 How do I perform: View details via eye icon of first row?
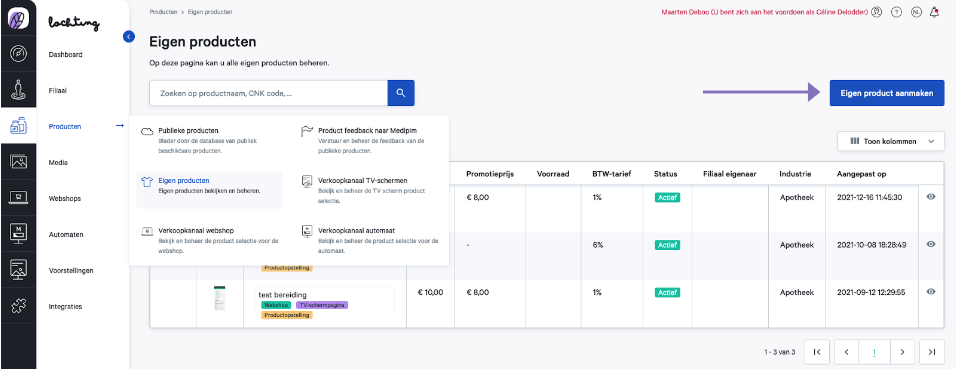click(930, 197)
